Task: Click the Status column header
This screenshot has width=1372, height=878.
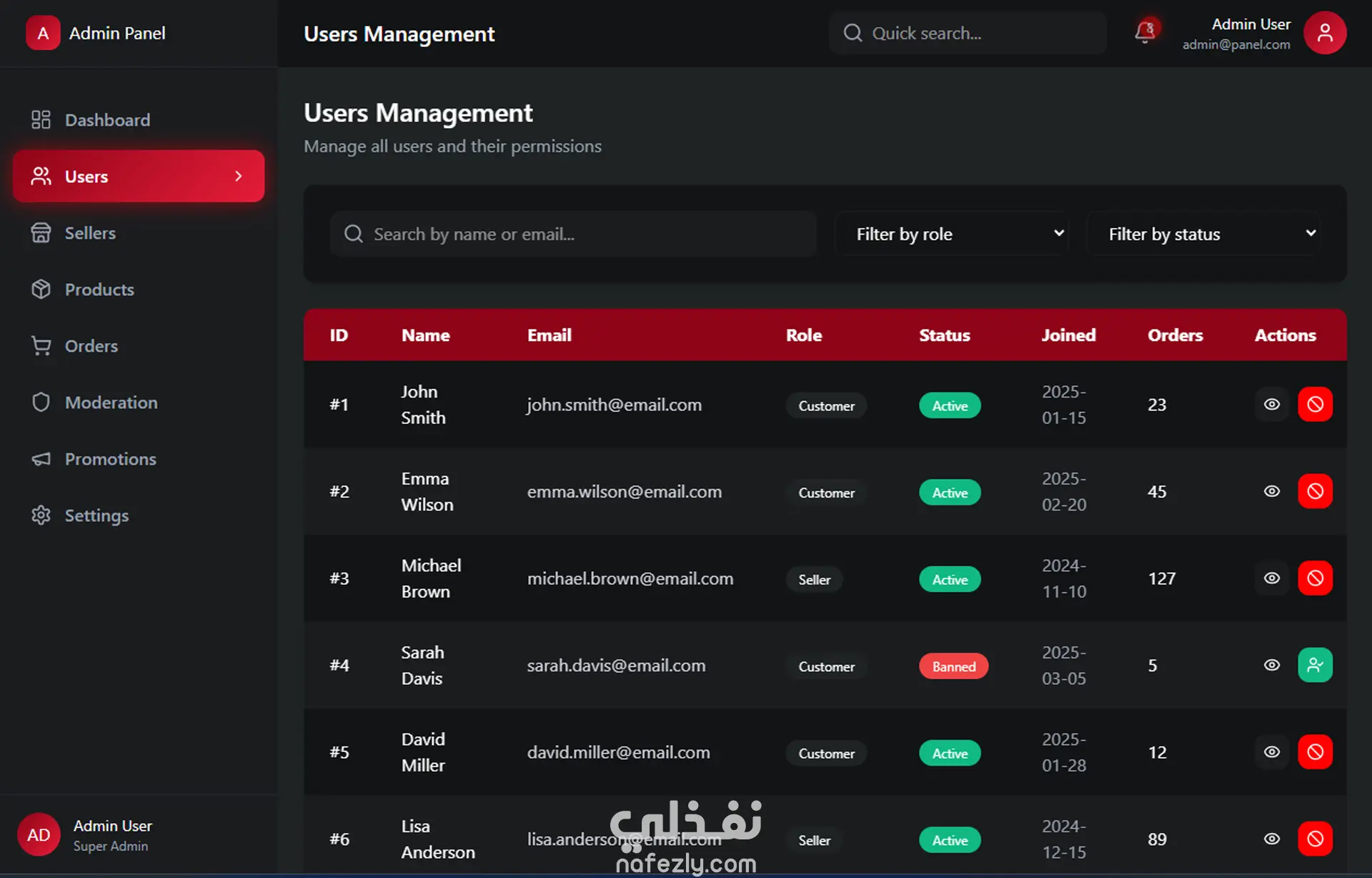Action: [944, 335]
